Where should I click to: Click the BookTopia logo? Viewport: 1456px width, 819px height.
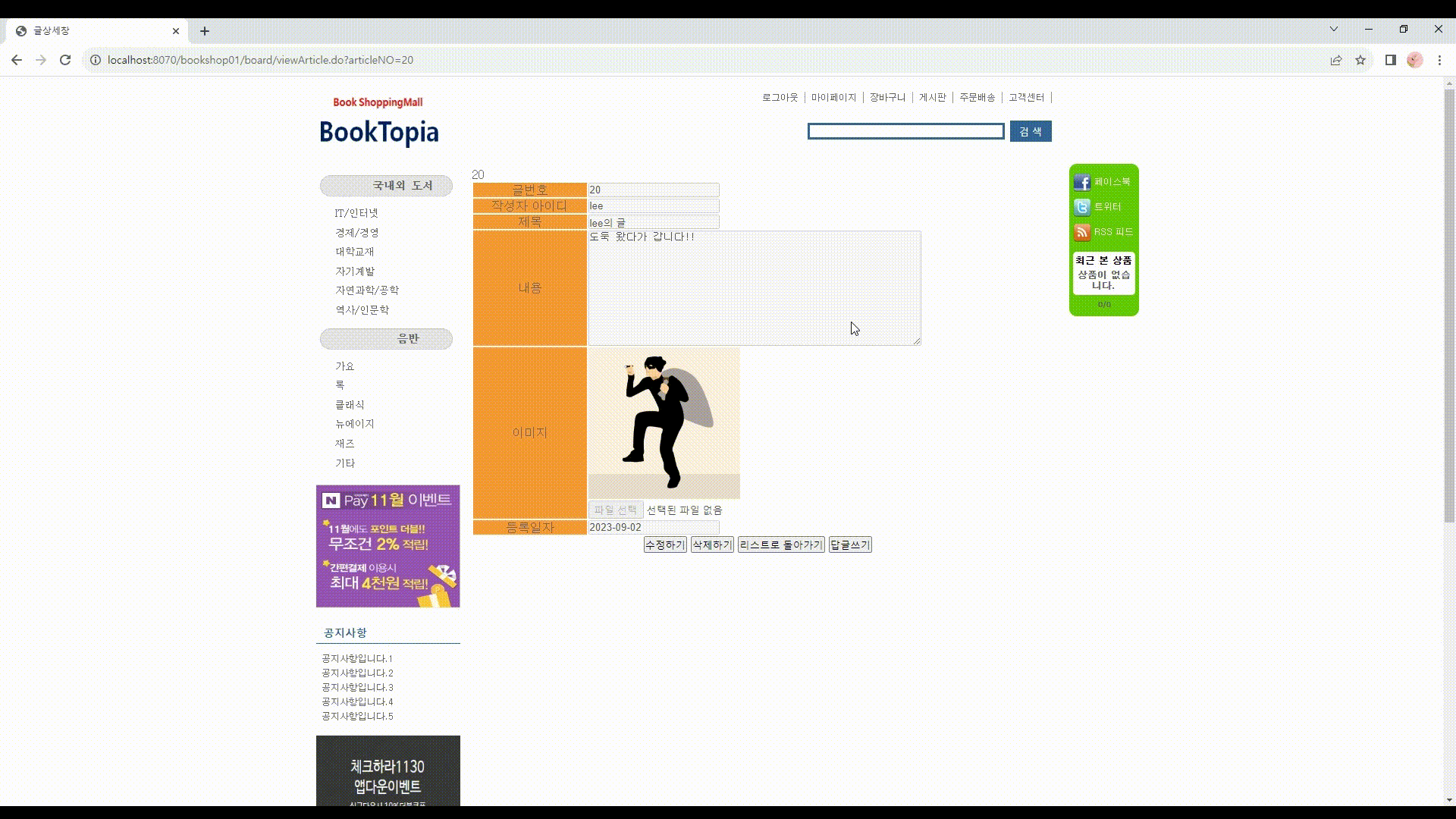378,132
